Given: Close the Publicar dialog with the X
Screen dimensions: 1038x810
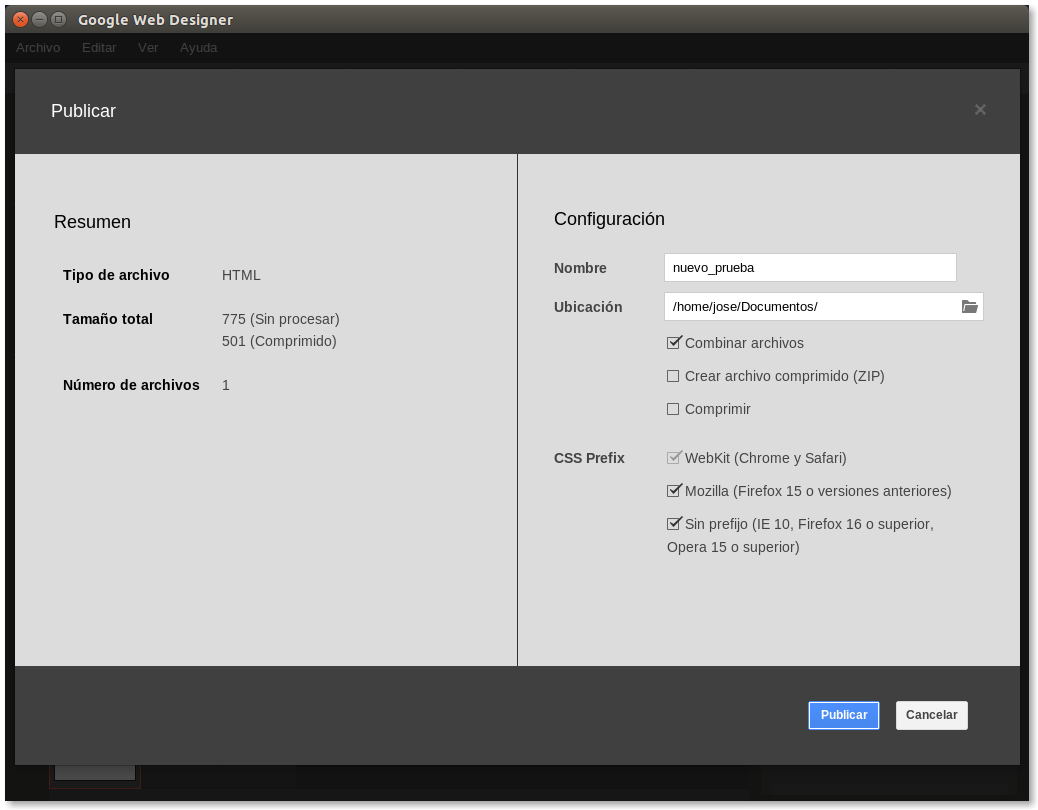Looking at the screenshot, I should [980, 110].
